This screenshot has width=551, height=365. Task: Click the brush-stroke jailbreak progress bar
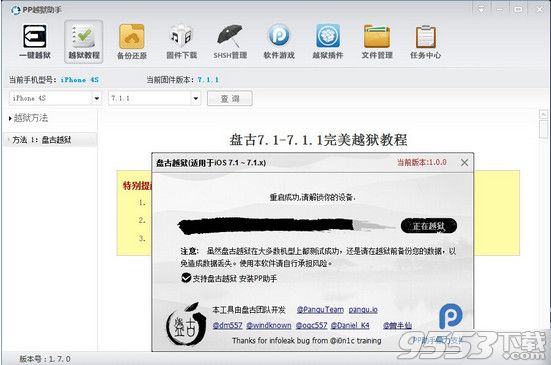(286, 226)
